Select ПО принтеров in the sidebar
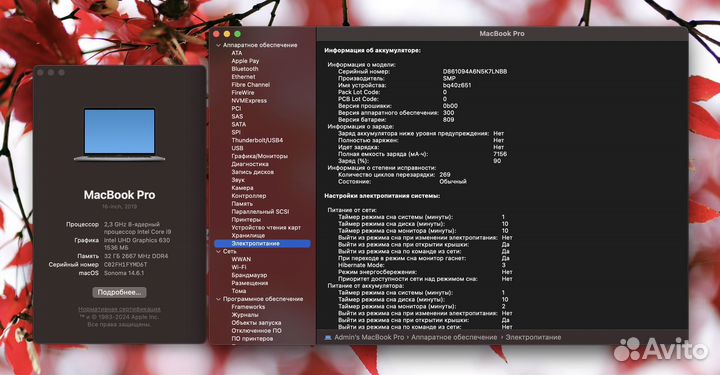 [252, 339]
